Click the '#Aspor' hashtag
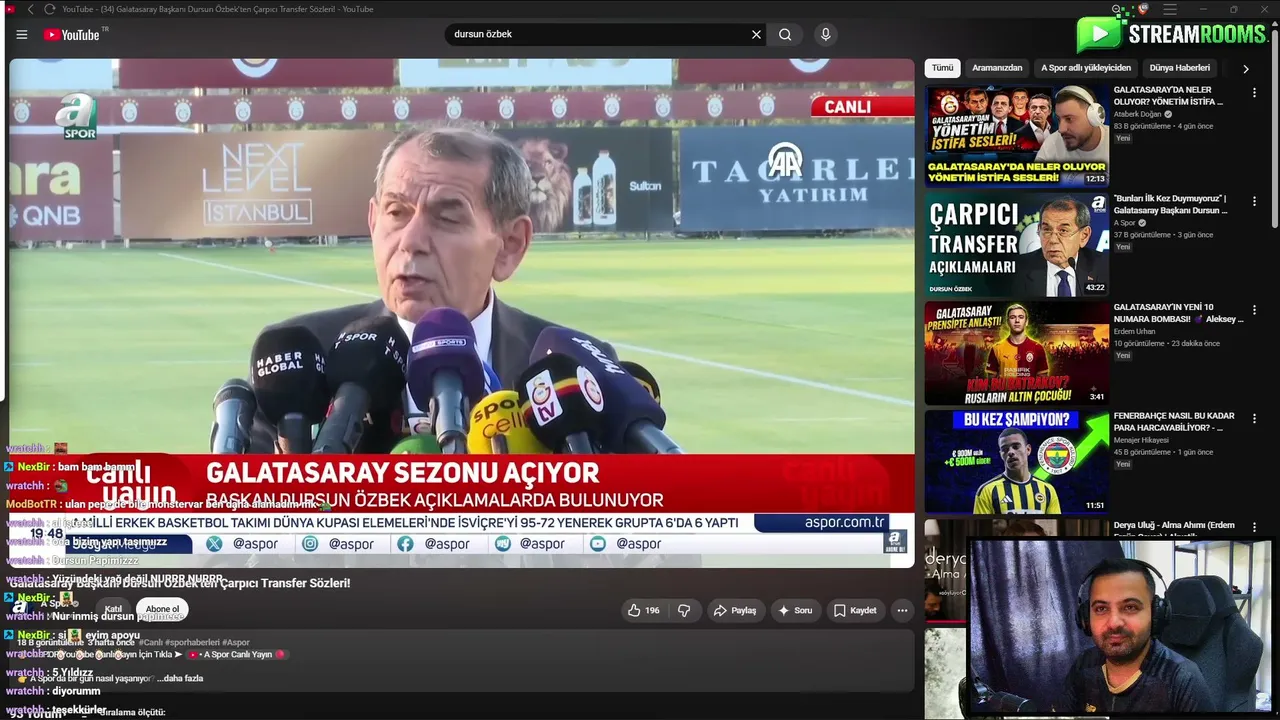This screenshot has width=1280, height=720. [x=236, y=642]
